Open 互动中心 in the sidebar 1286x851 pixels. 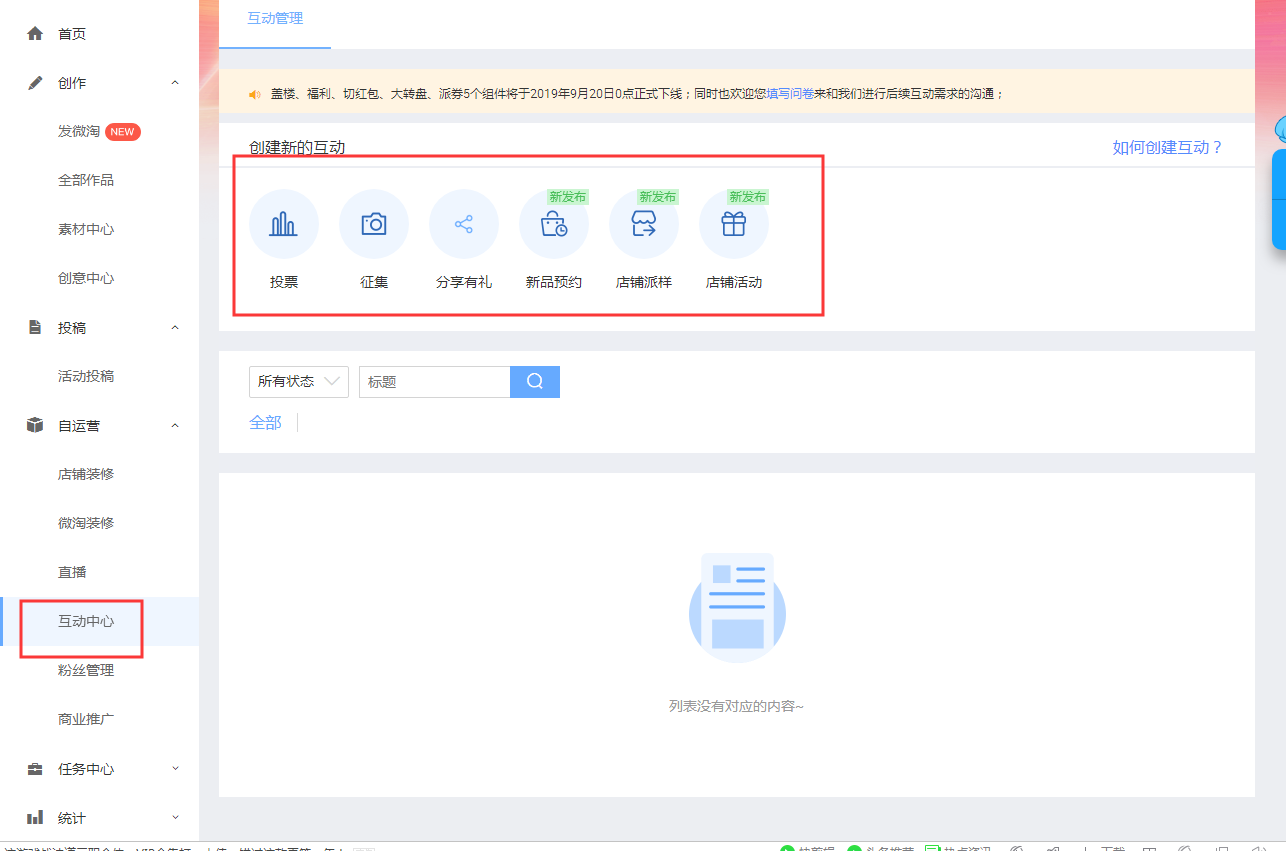click(x=86, y=621)
